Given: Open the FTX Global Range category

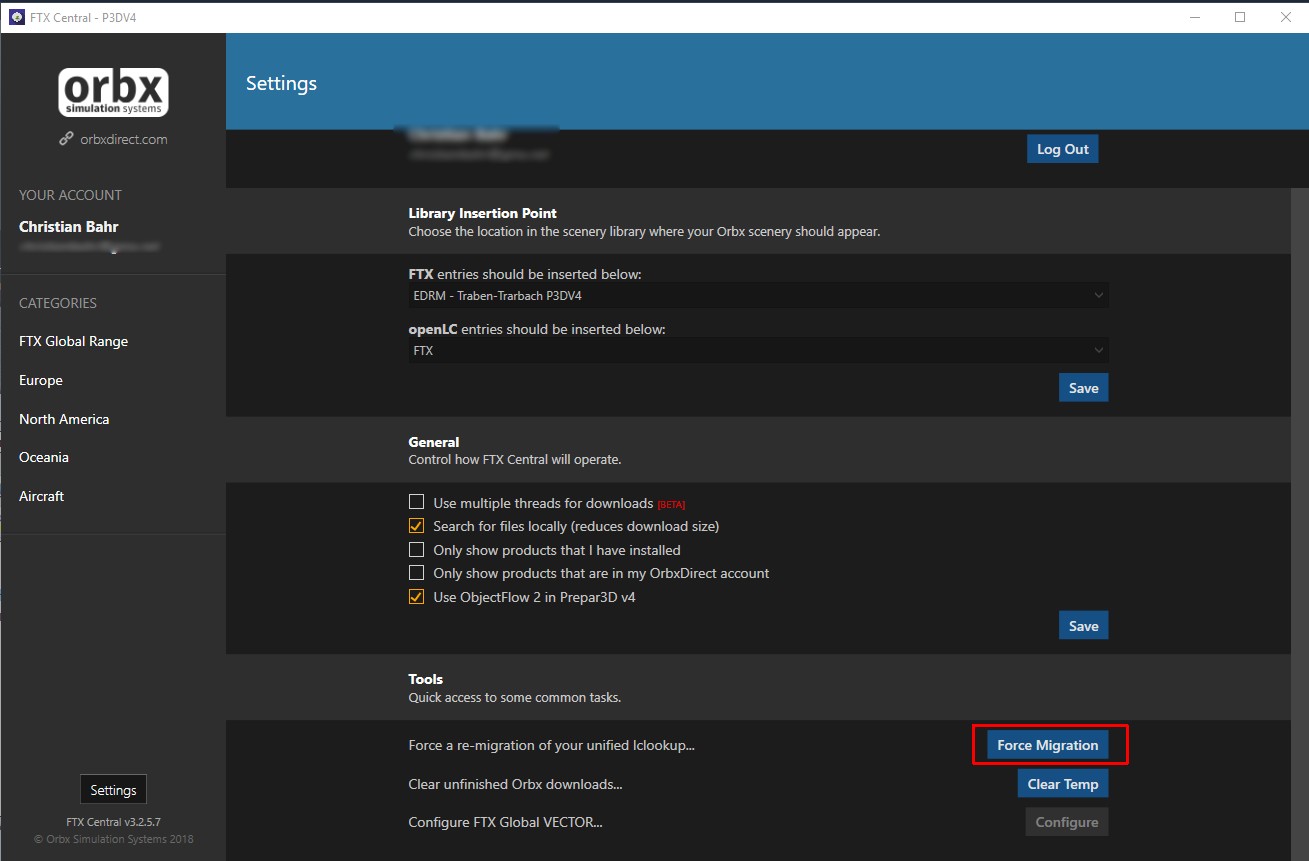Looking at the screenshot, I should (74, 341).
